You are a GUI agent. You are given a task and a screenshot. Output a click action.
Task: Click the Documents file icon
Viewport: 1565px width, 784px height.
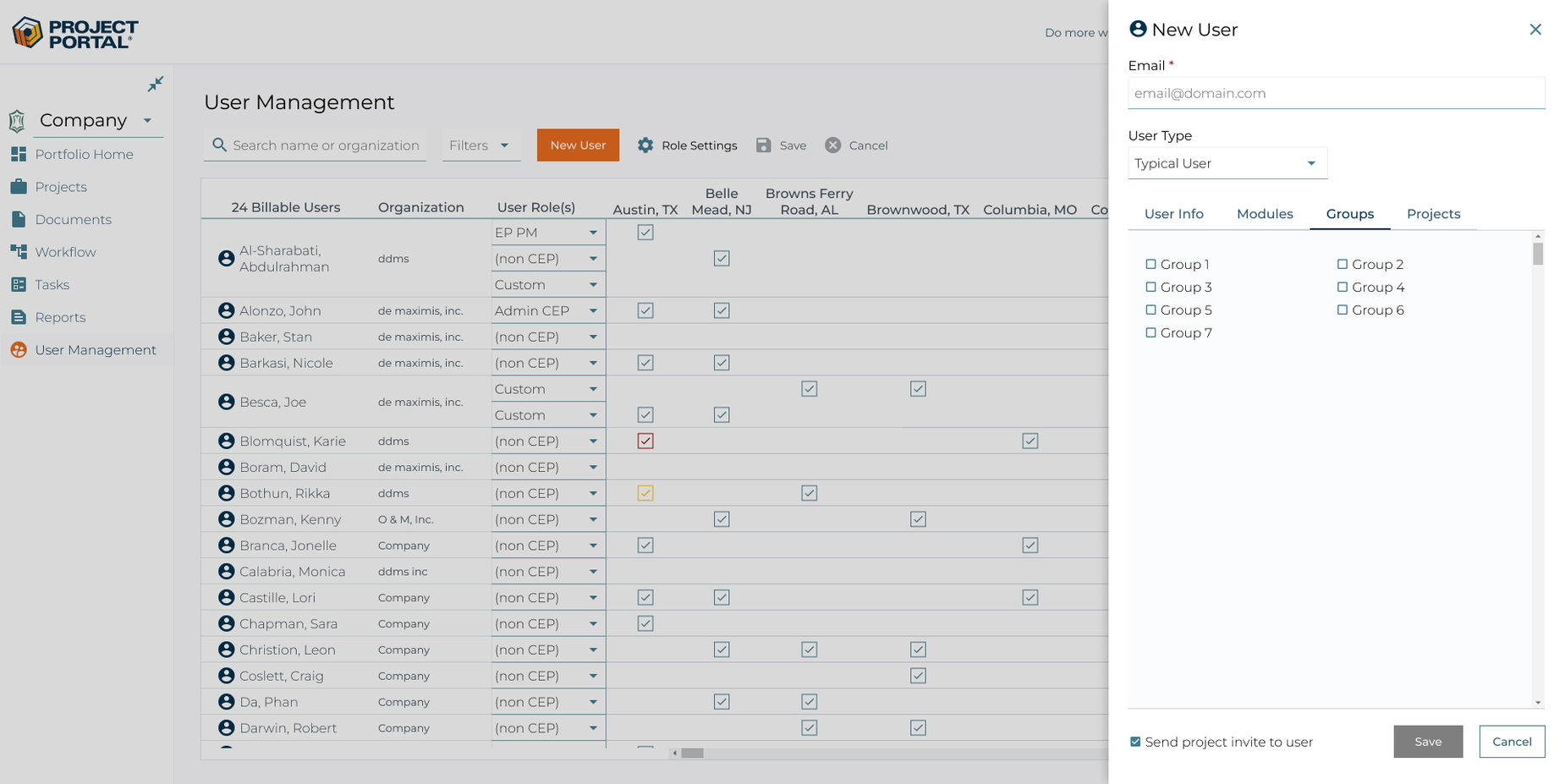coord(19,219)
